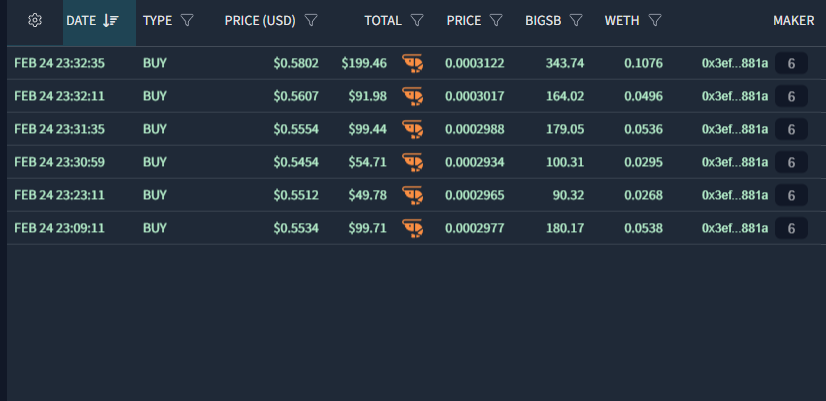Click the $91.98 total value
The image size is (826, 401).
click(367, 96)
